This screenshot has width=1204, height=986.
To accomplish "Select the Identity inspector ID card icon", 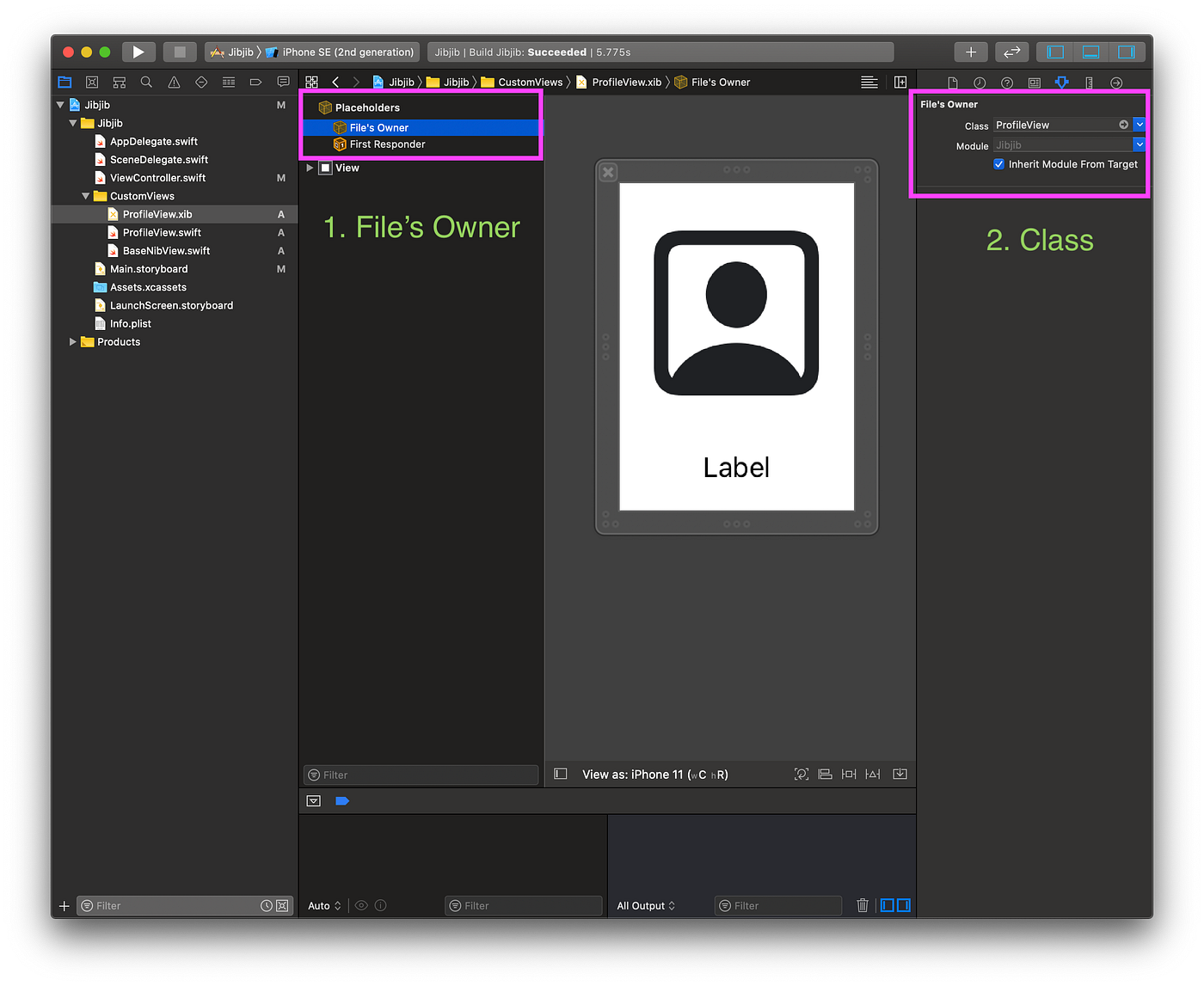I will (1035, 83).
